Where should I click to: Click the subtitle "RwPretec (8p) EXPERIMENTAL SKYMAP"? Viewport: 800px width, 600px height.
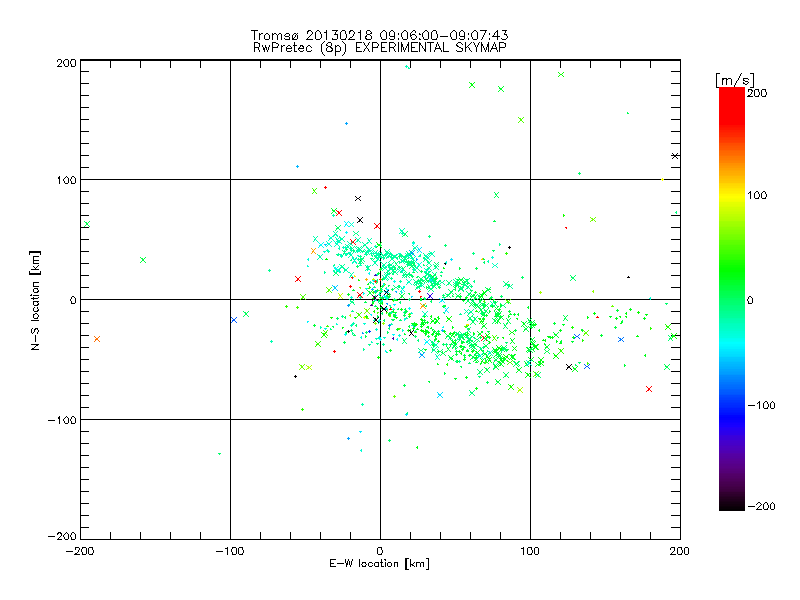pyautogui.click(x=379, y=48)
